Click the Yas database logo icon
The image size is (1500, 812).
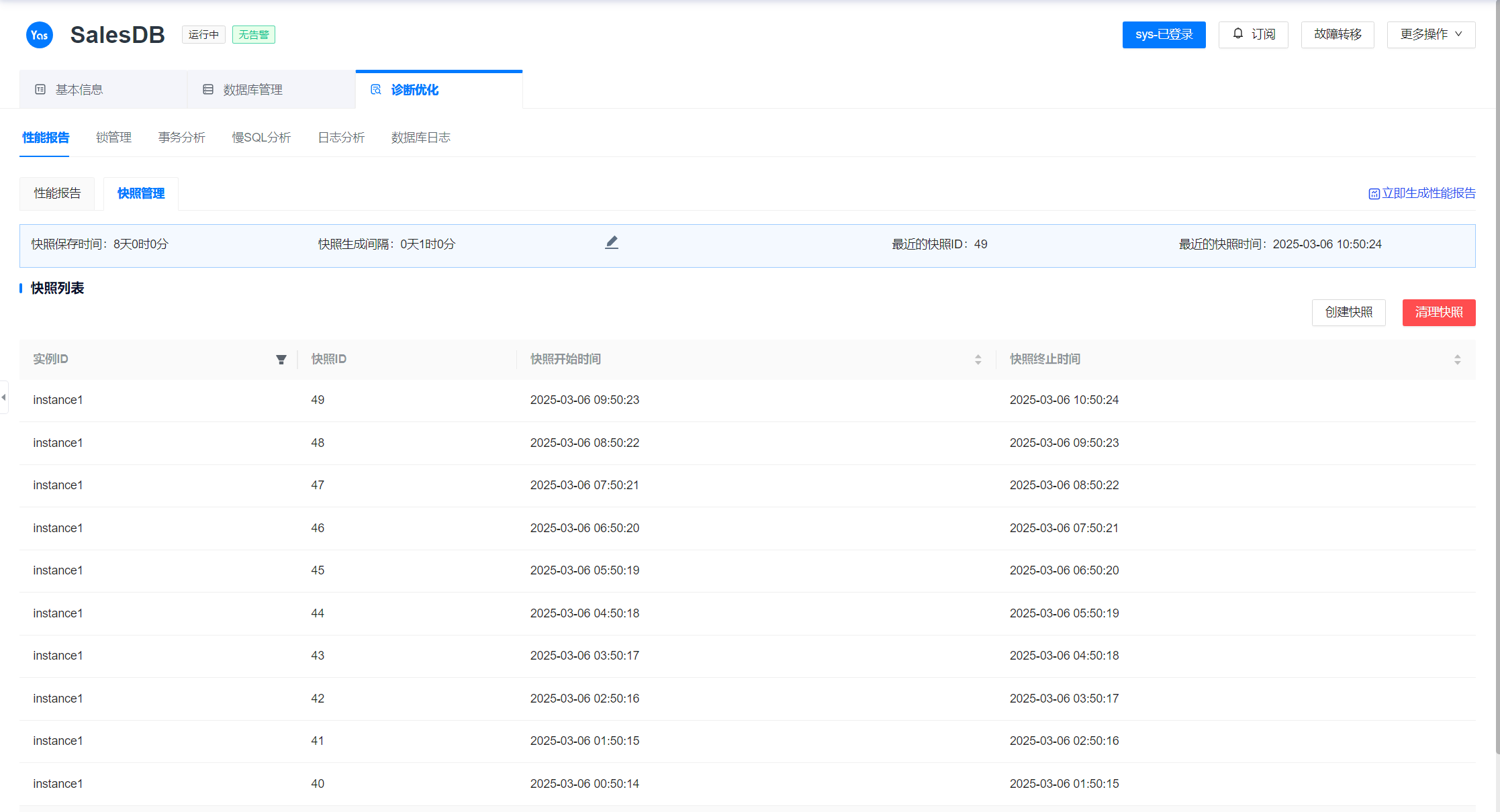coord(39,35)
